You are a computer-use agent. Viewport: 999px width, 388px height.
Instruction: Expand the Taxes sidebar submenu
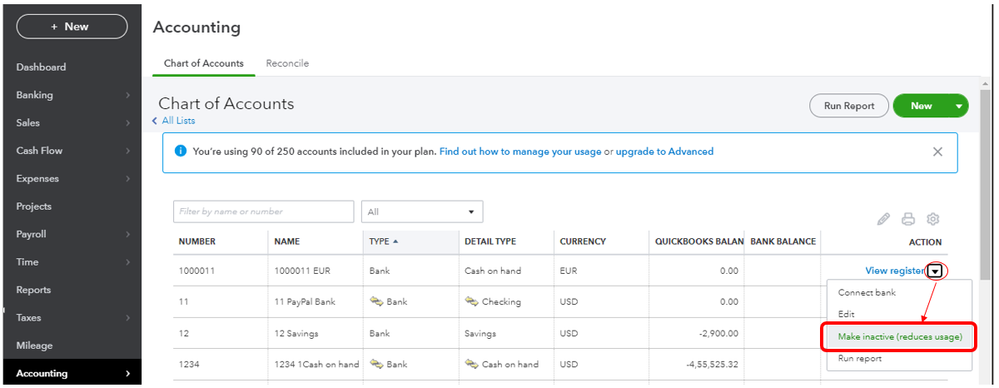(128, 317)
